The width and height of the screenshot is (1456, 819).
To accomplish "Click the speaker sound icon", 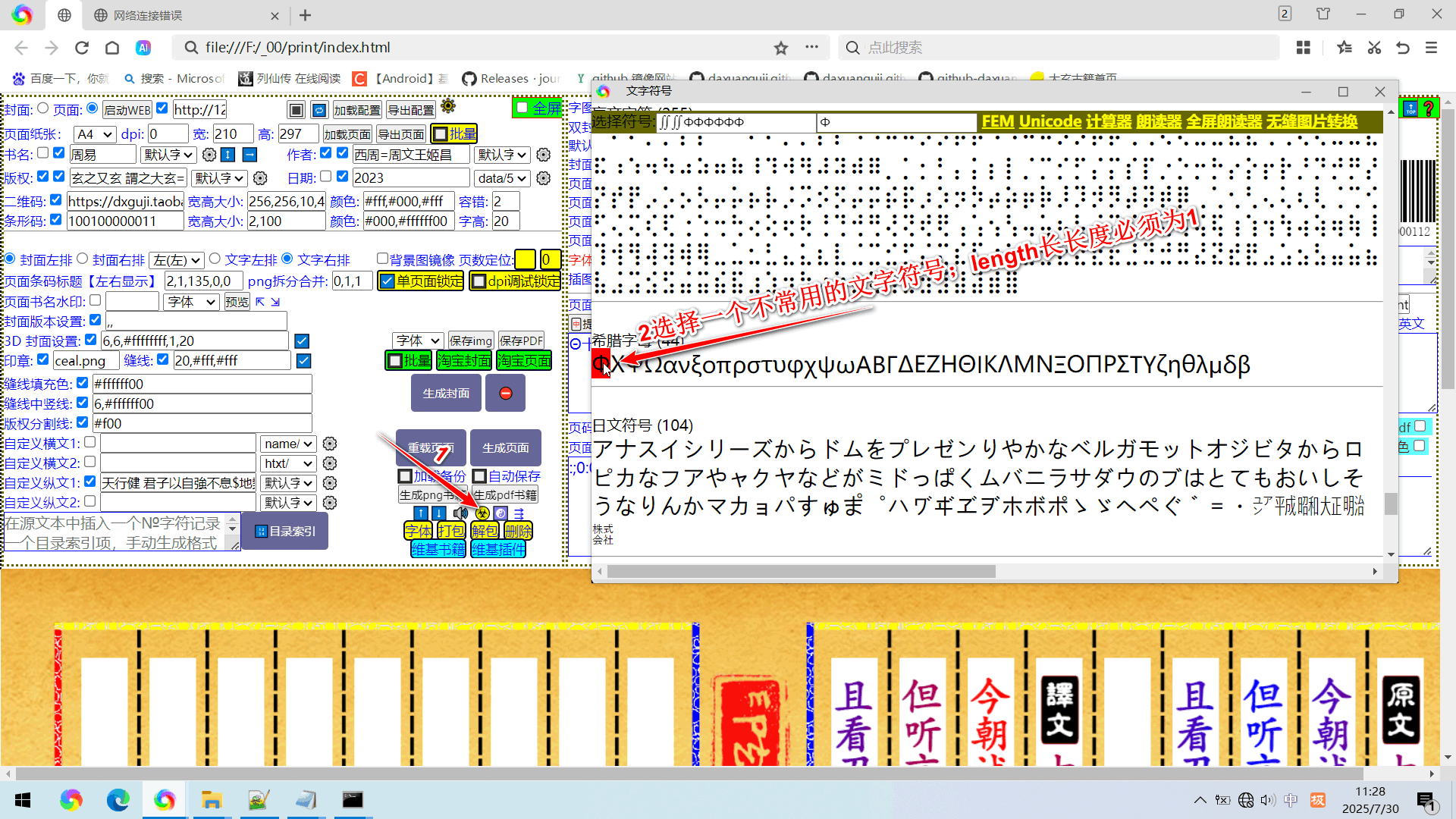I will point(460,513).
